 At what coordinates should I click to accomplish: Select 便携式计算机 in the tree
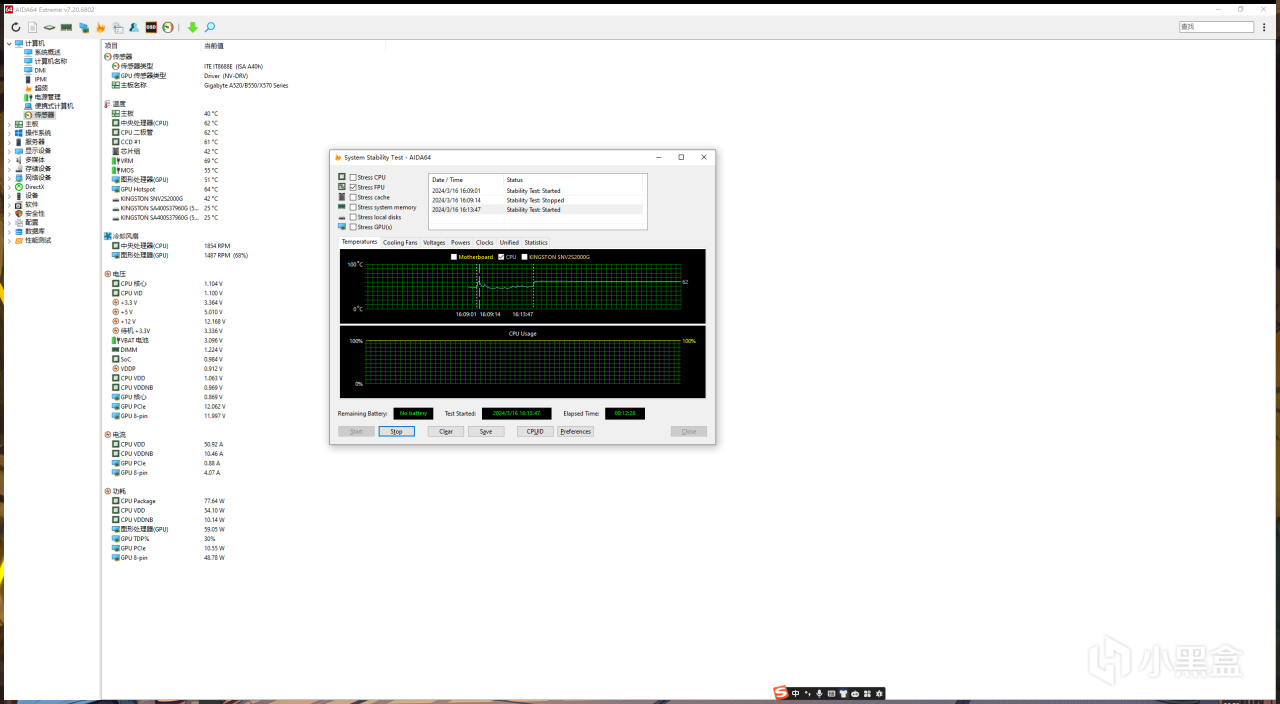click(54, 106)
